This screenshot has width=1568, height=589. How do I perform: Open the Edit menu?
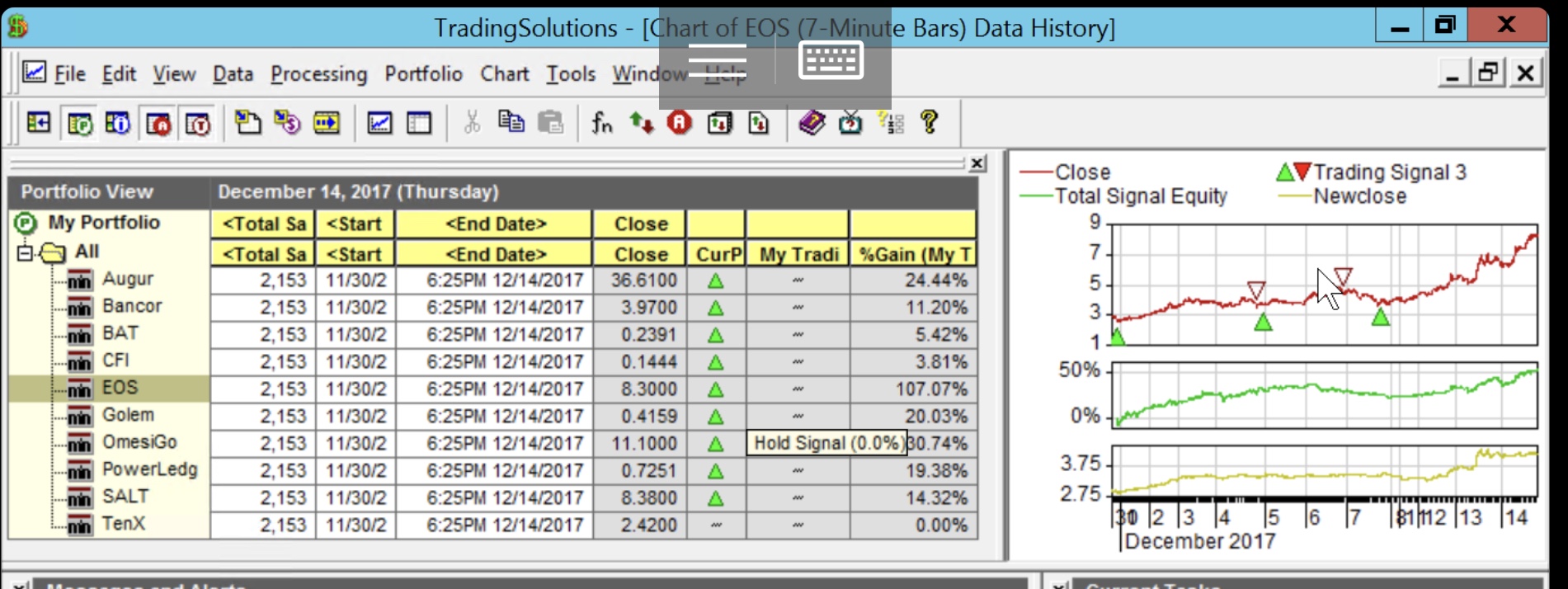119,74
